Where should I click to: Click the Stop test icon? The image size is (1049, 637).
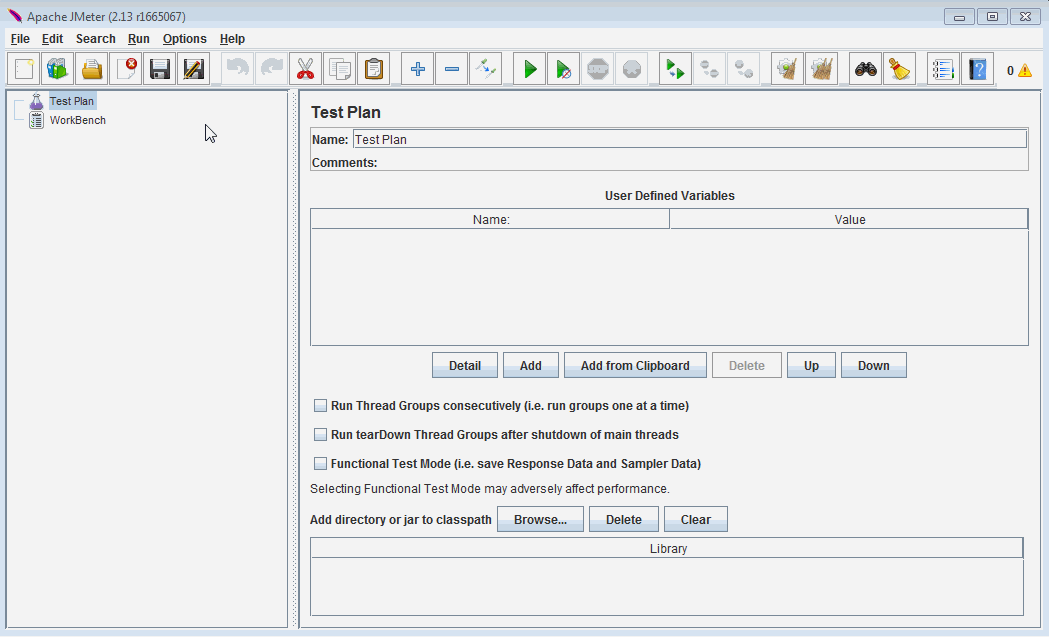(x=598, y=69)
